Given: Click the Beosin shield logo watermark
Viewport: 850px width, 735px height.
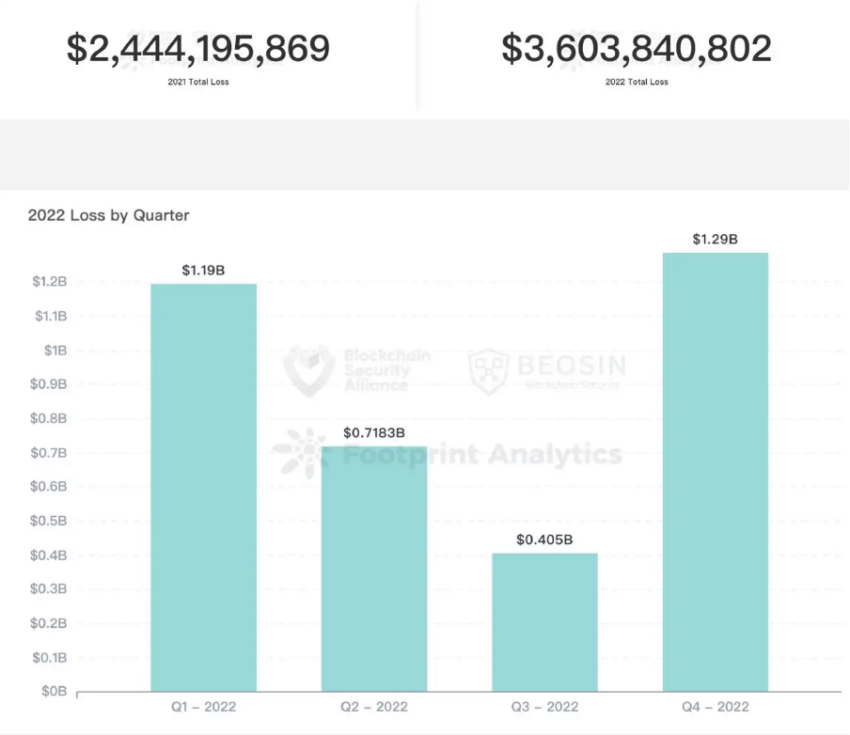Looking at the screenshot, I should point(488,371).
